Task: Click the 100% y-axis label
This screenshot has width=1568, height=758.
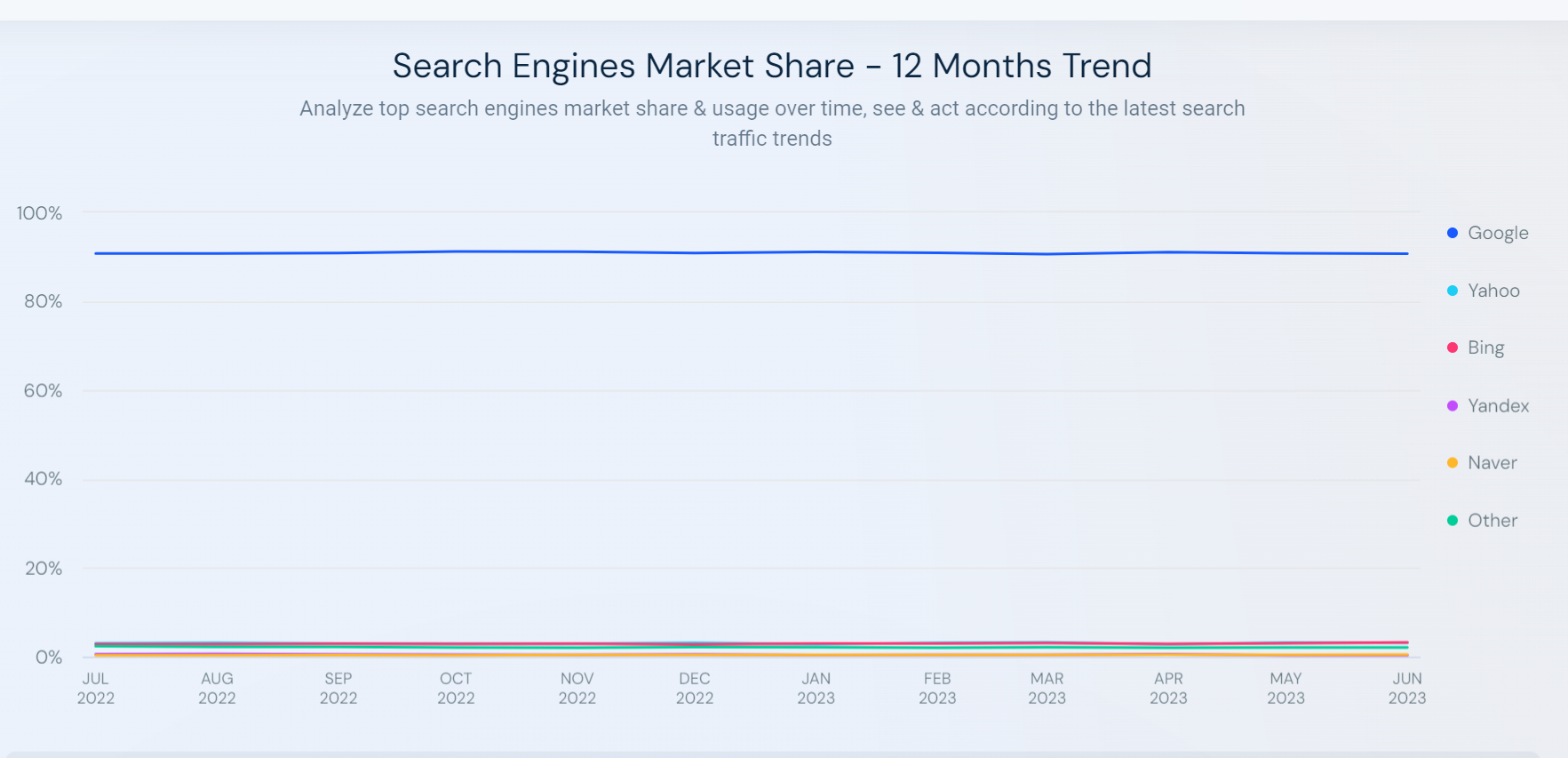Action: [40, 213]
